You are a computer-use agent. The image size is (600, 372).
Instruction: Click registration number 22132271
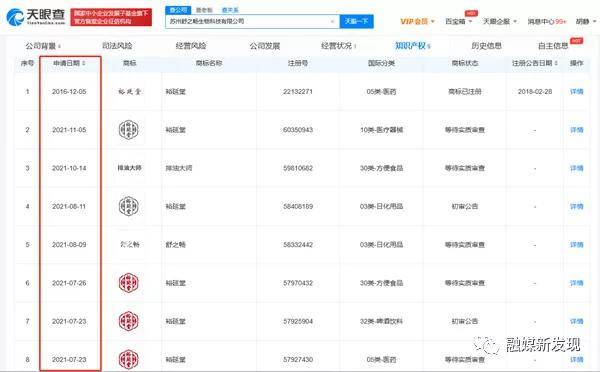click(298, 92)
